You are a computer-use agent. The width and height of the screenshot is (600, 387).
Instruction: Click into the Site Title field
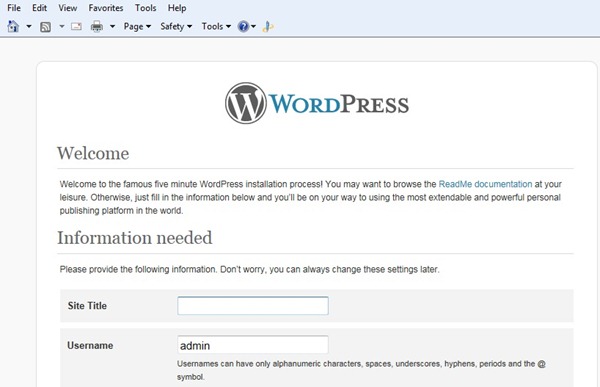(253, 305)
